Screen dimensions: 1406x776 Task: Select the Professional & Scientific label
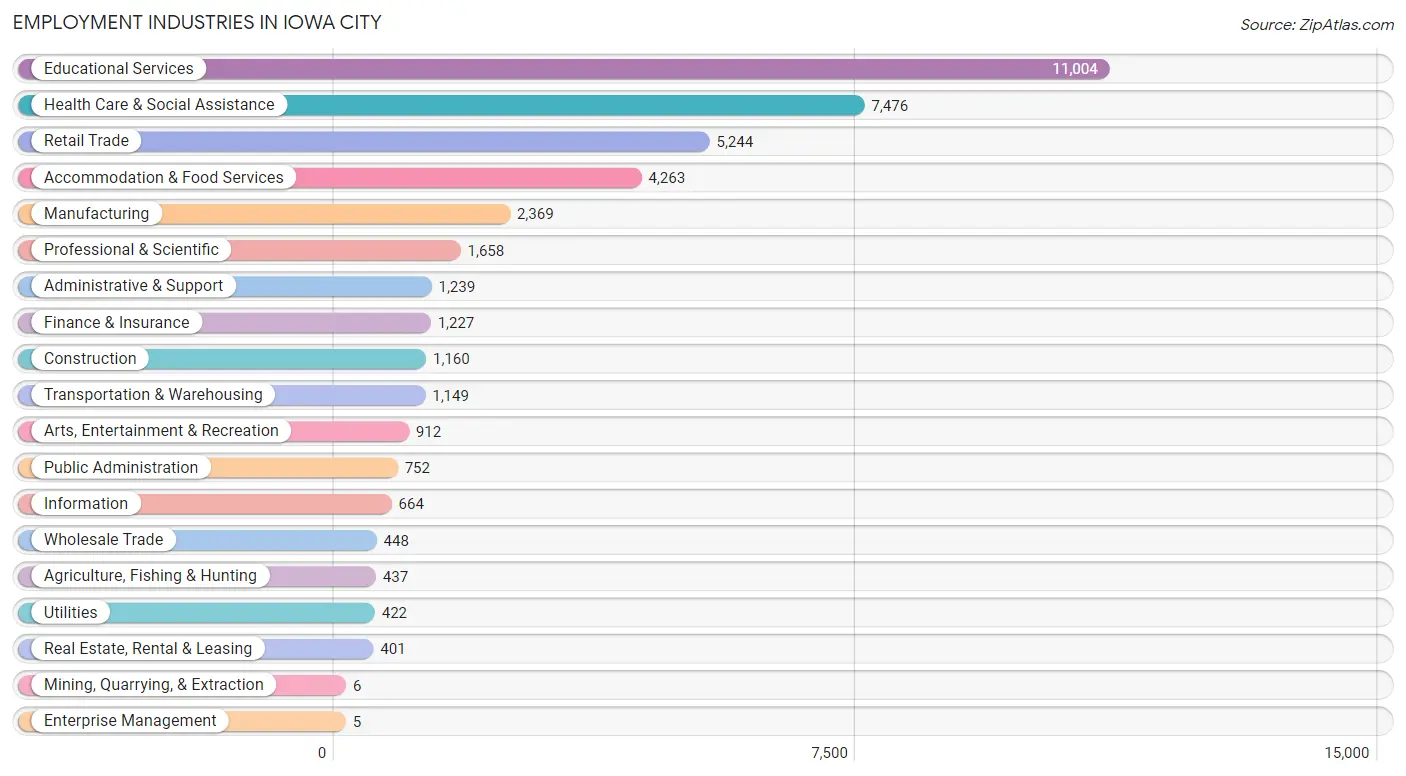131,249
